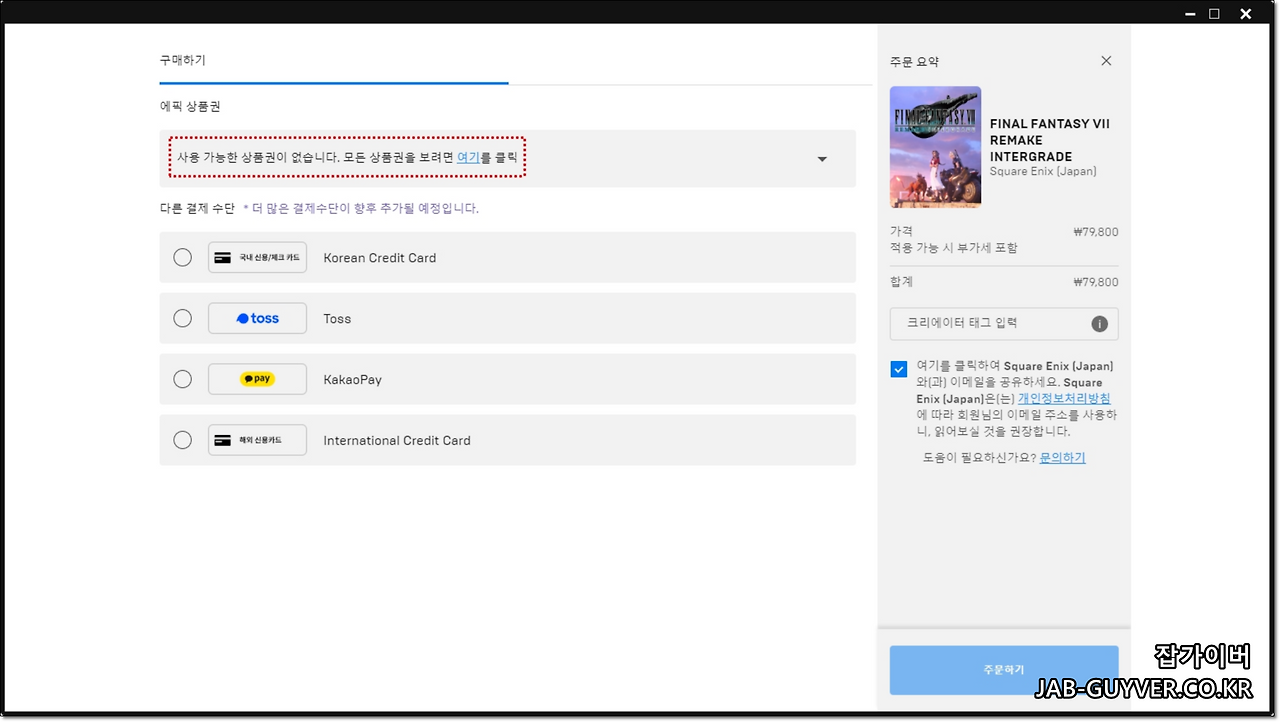Select the Korean Credit Card radio button
Viewport: 1280px width, 722px height.
point(182,257)
